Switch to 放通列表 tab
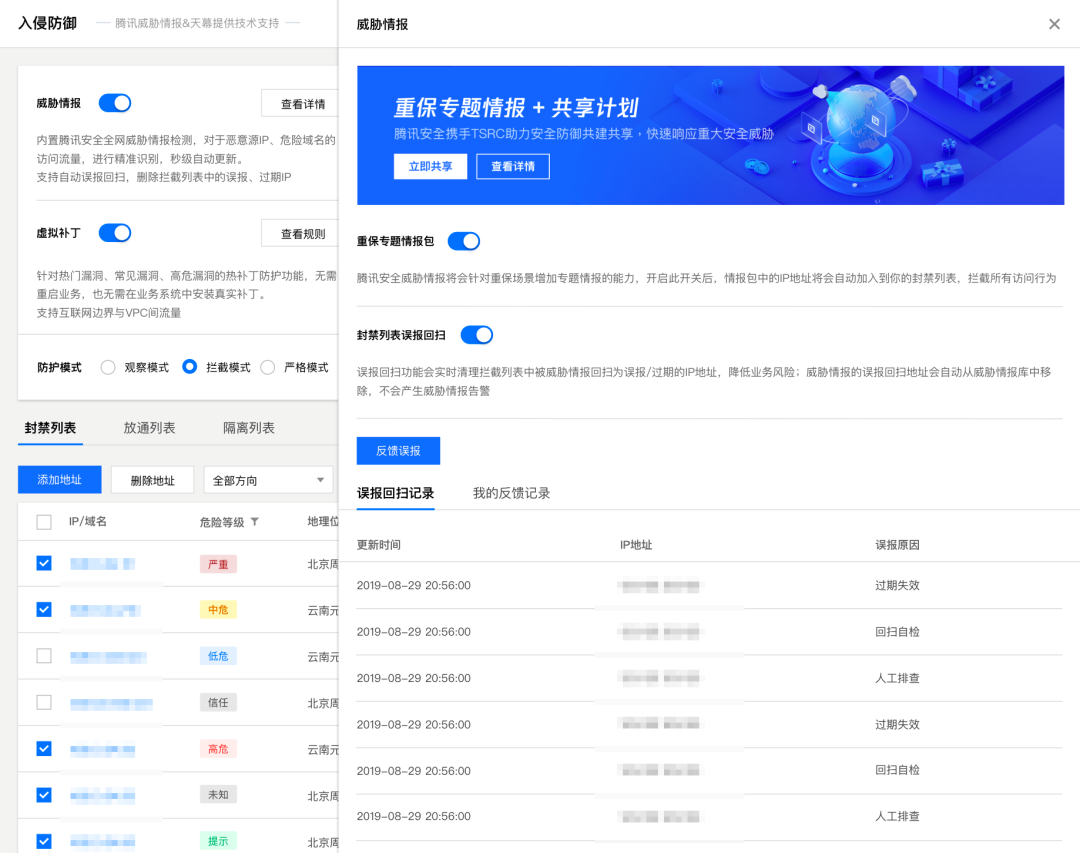This screenshot has height=853, width=1080. (x=149, y=428)
